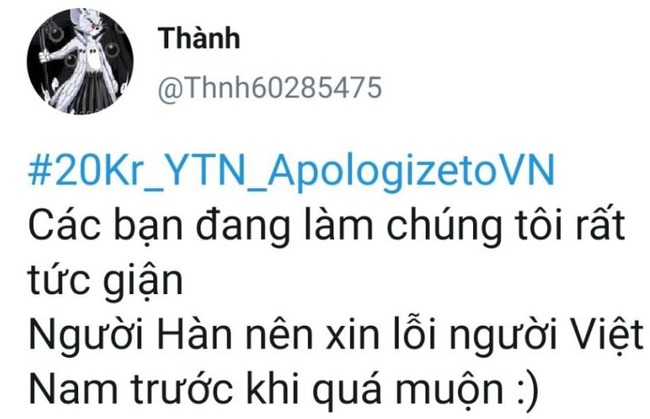650x419 pixels.
Task: Open Thành's circular profile avatar
Action: tap(80, 61)
